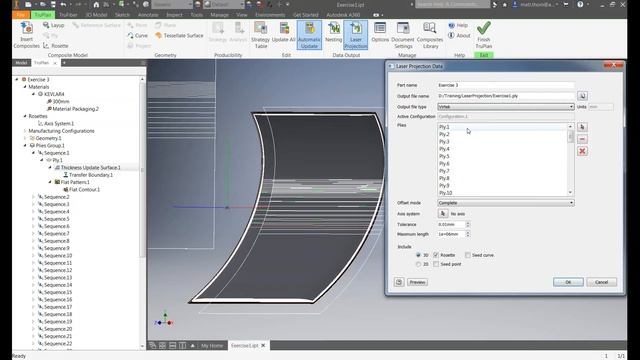Click the Update All icon
Image resolution: width=640 pixels, height=360 pixels.
[284, 33]
